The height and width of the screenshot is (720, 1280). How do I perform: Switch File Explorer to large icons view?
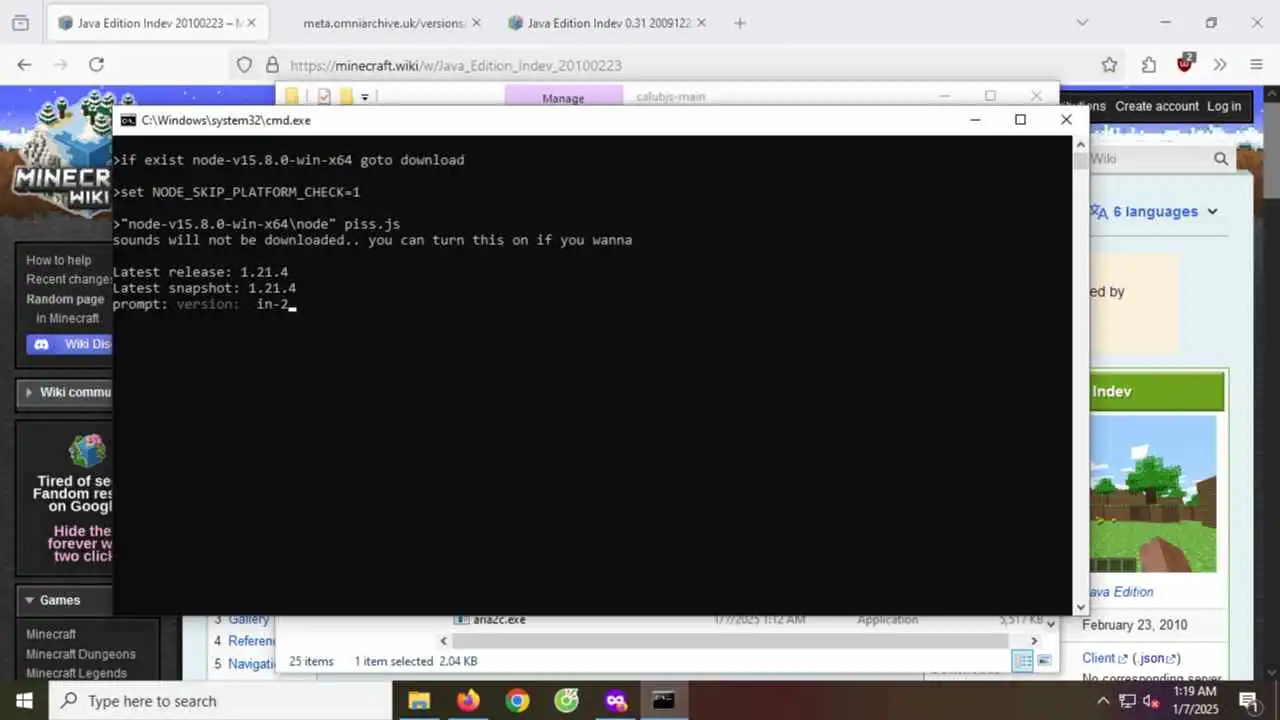tap(1044, 661)
